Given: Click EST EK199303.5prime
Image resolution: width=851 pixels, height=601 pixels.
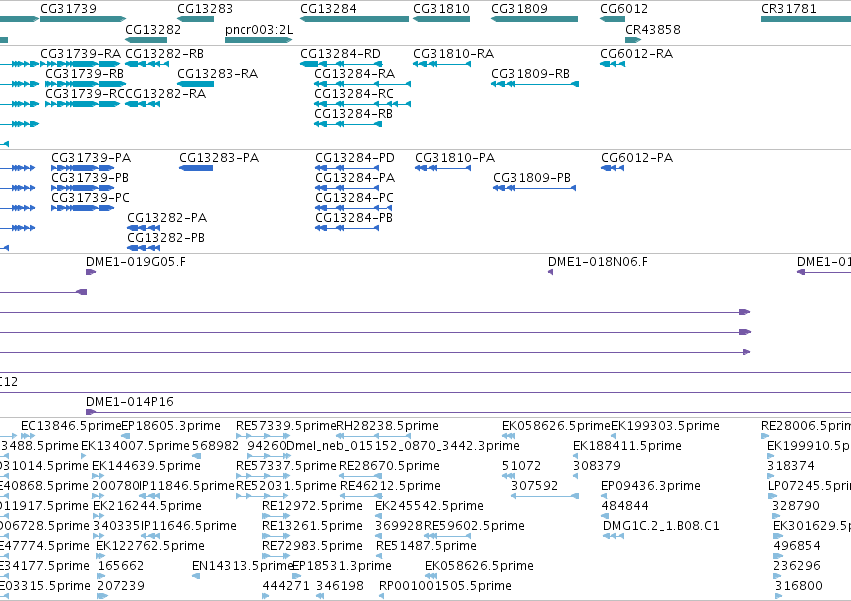Looking at the screenshot, I should pyautogui.click(x=614, y=436).
